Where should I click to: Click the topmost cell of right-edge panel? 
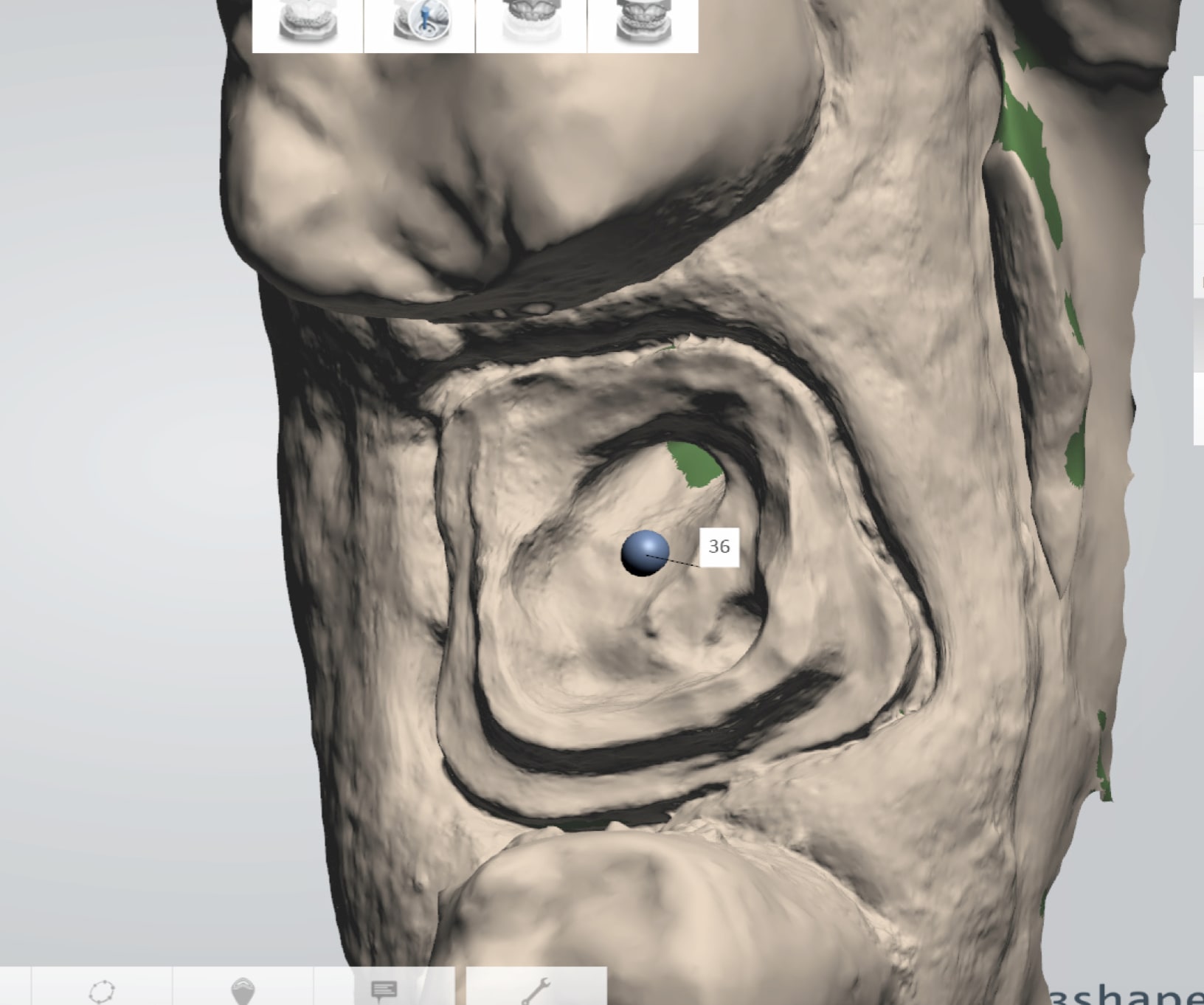[x=1200, y=112]
